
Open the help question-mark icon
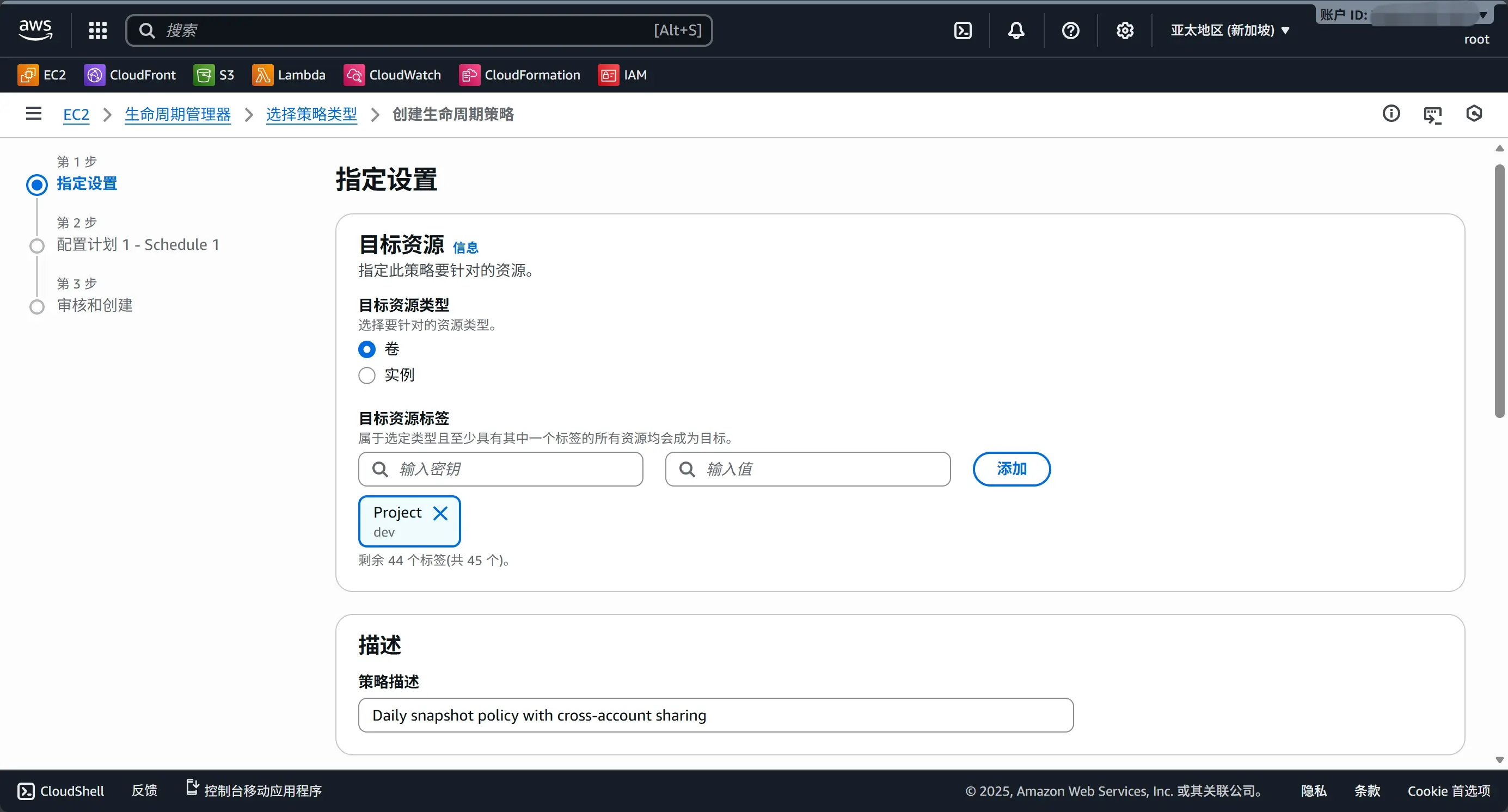click(1070, 30)
